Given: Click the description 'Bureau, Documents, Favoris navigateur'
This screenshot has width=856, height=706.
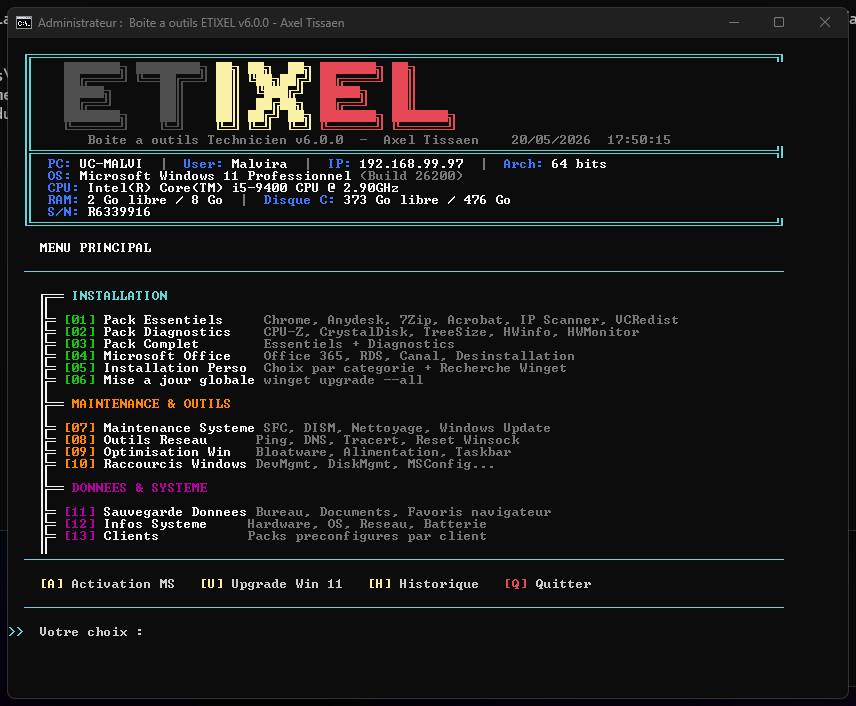Looking at the screenshot, I should (403, 512).
